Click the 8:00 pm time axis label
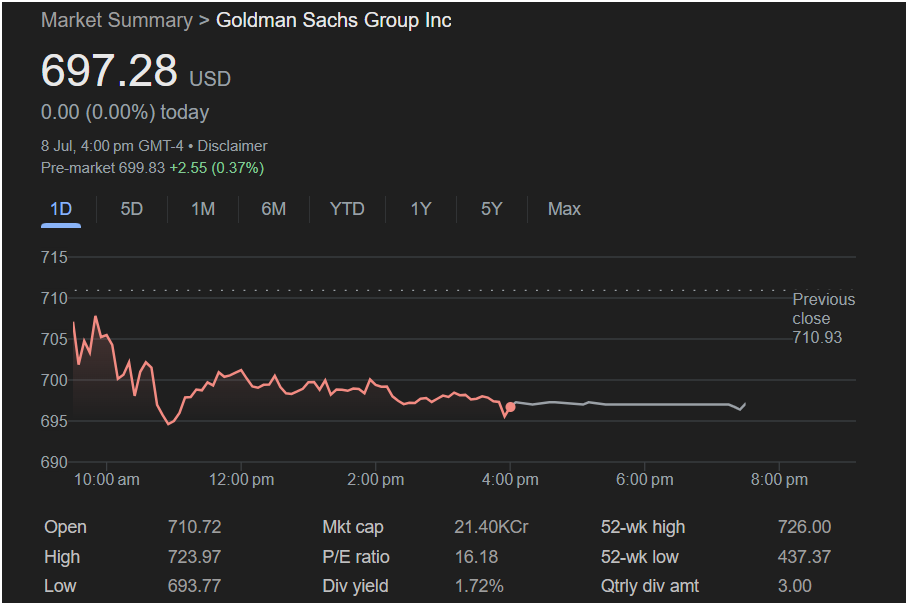This screenshot has width=908, height=605. 779,479
